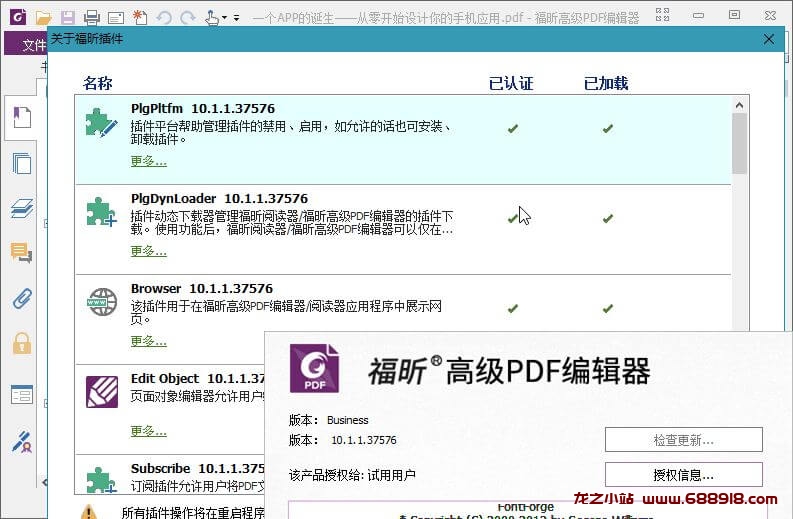Select the Browser 10.1.1.37576 row title
The image size is (793, 519).
pos(202,289)
